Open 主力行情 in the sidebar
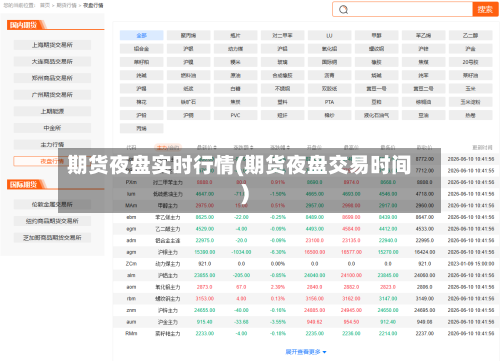500x361 pixels. (52, 145)
